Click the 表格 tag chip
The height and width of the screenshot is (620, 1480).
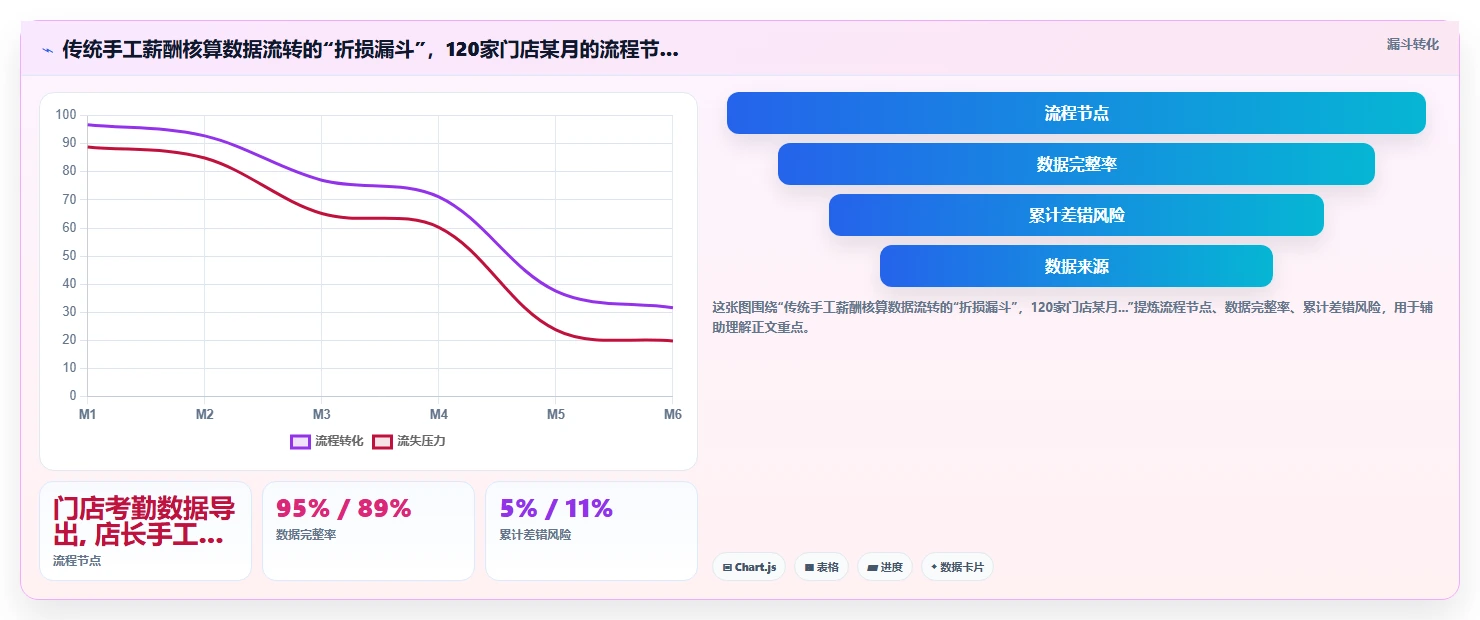pos(821,567)
